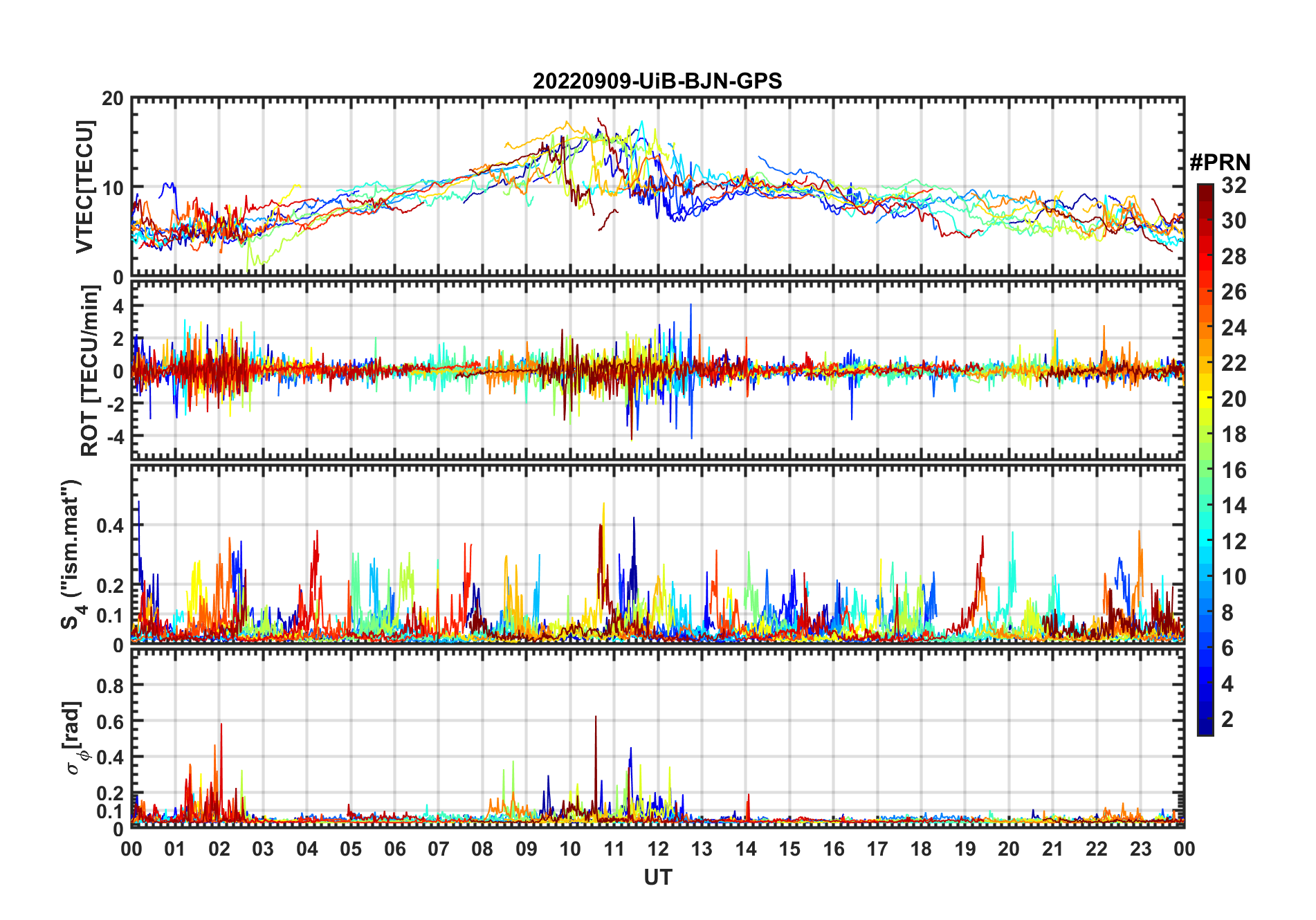Select the 06 hour tick on UT axis

pyautogui.click(x=394, y=849)
